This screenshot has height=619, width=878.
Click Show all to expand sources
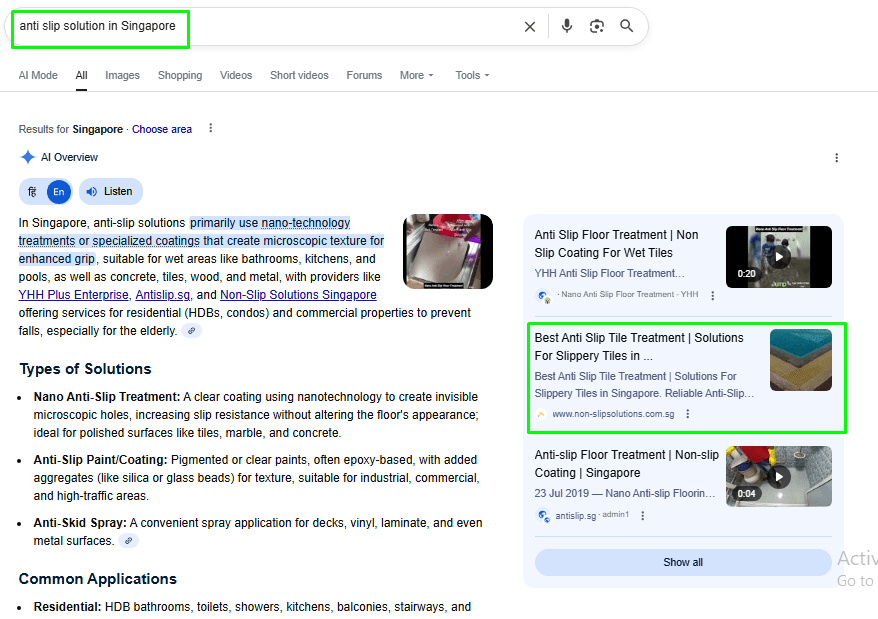click(683, 562)
